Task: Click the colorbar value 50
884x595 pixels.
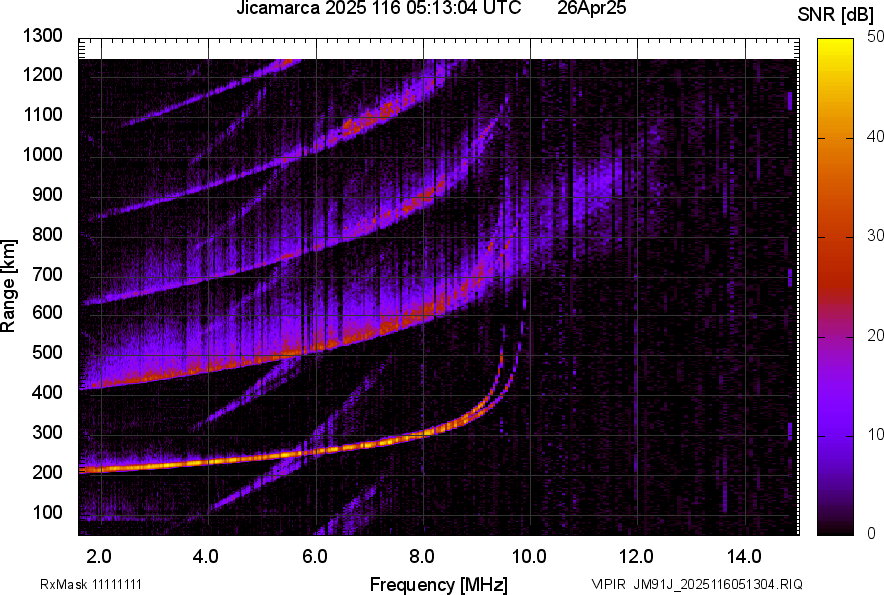Action: coord(876,37)
